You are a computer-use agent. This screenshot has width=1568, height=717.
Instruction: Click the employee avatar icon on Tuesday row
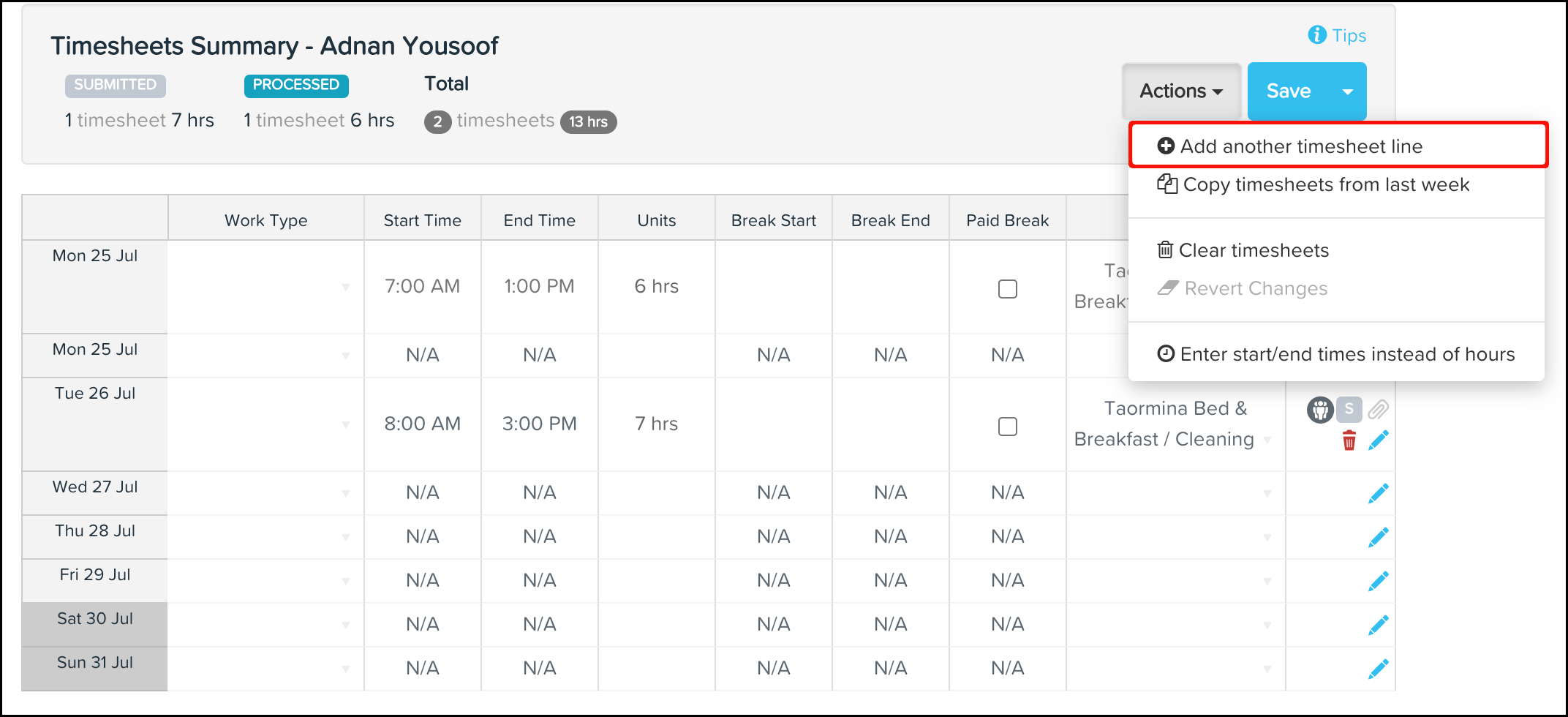[x=1319, y=410]
